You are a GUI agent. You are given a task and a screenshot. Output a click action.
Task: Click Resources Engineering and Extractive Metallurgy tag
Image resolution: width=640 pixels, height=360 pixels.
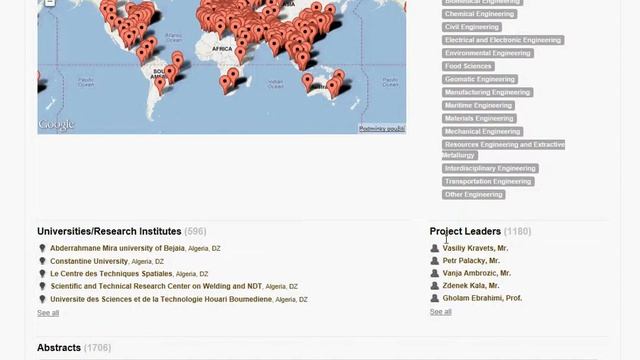click(503, 149)
